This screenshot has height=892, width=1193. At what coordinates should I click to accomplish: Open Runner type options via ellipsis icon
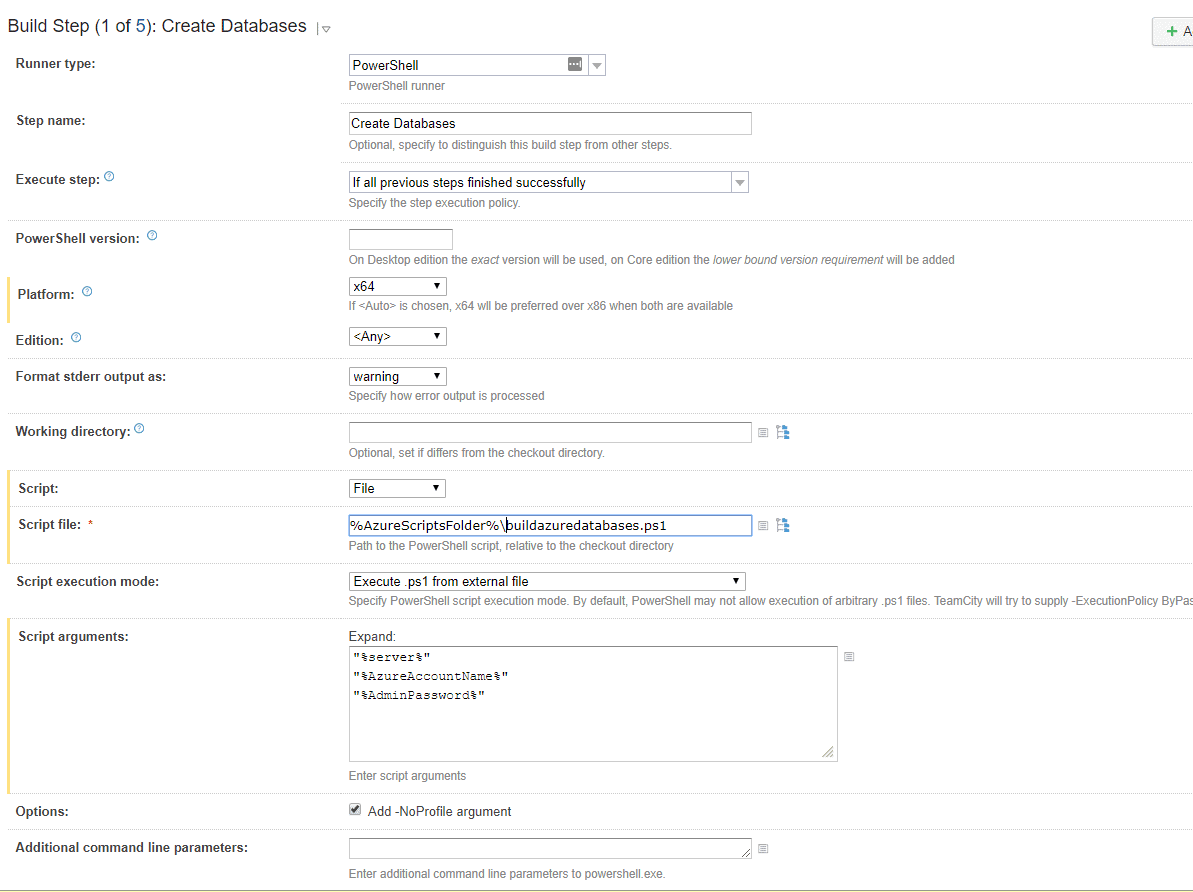(x=575, y=65)
